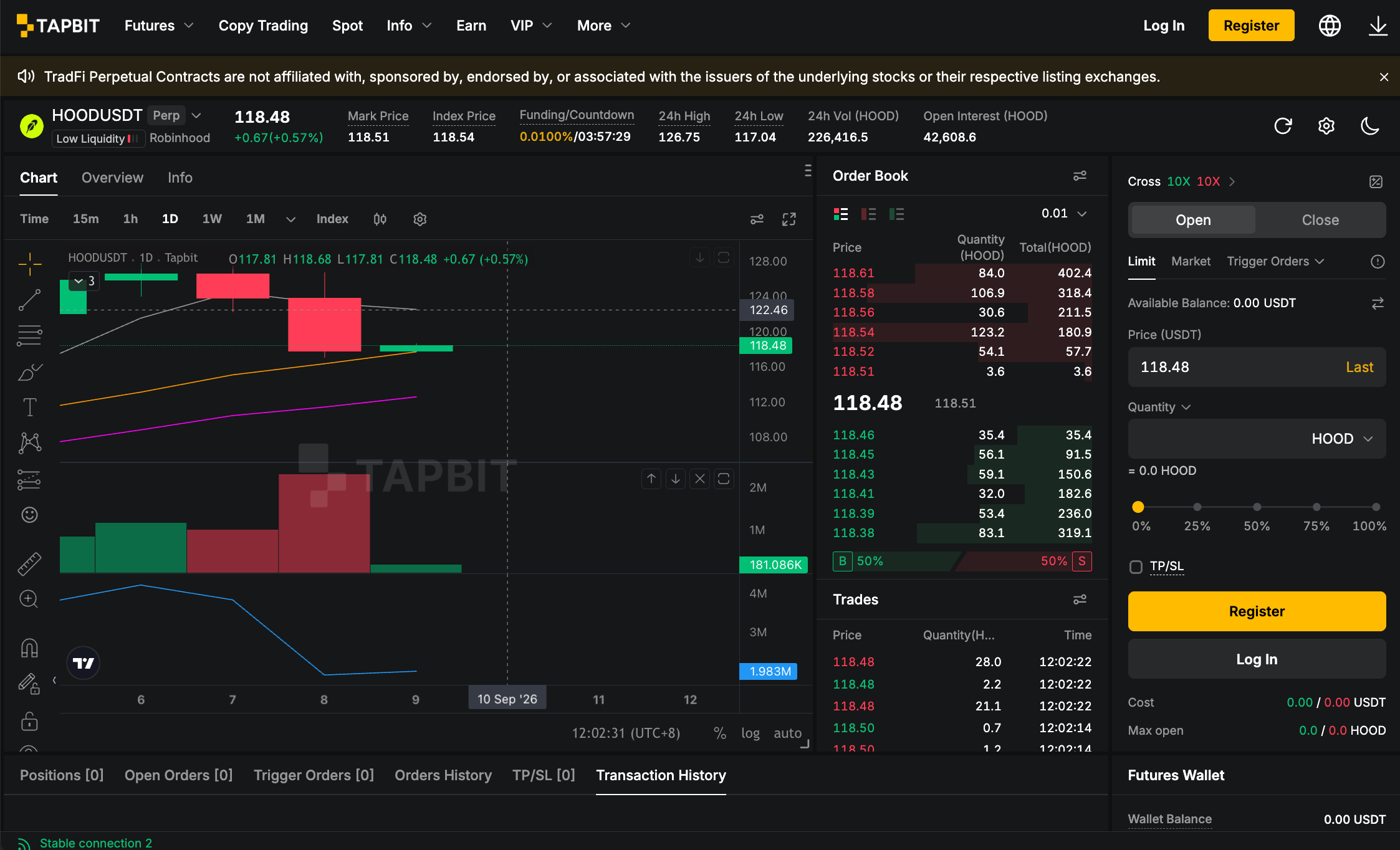The width and height of the screenshot is (1400, 850).
Task: Select the ruler measure tool
Action: coord(29,563)
